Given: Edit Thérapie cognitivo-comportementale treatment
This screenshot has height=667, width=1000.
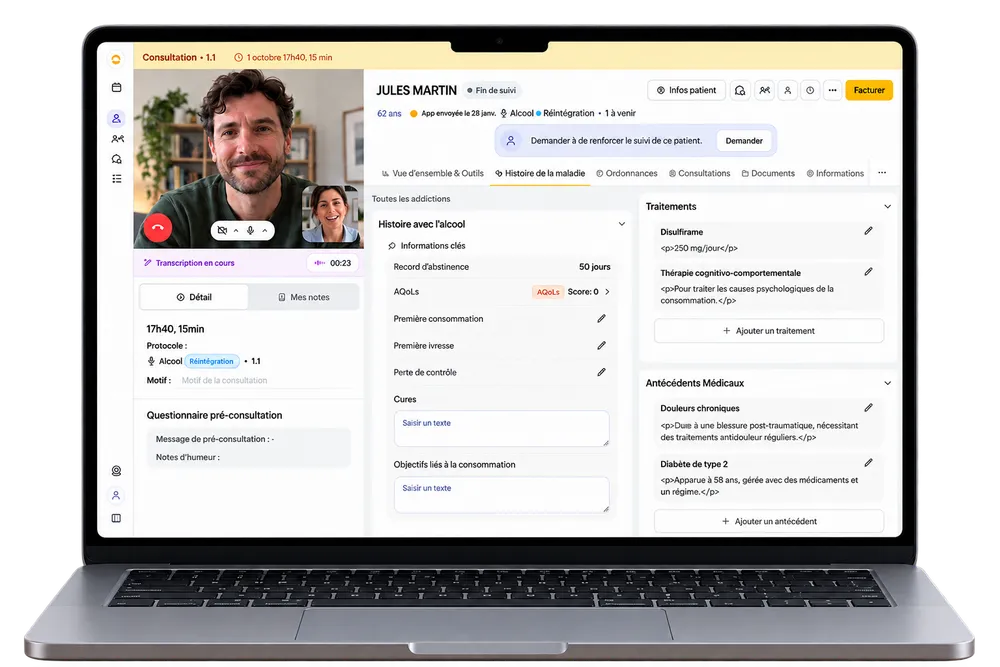Looking at the screenshot, I should (x=868, y=272).
